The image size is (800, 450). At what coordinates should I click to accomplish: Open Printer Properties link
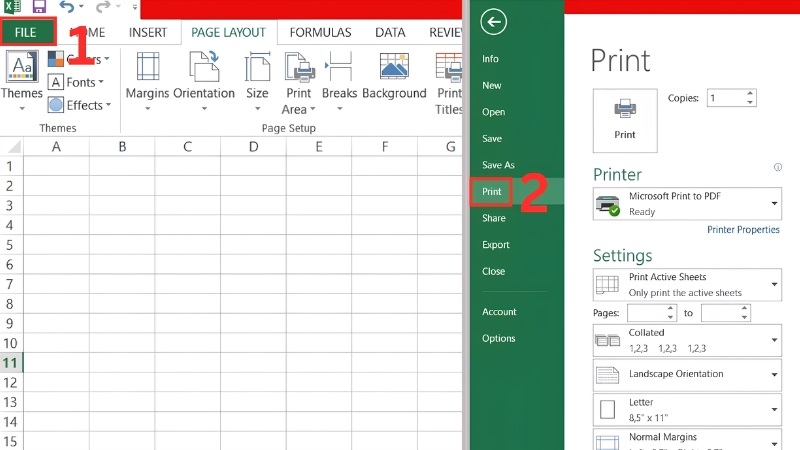click(x=743, y=230)
